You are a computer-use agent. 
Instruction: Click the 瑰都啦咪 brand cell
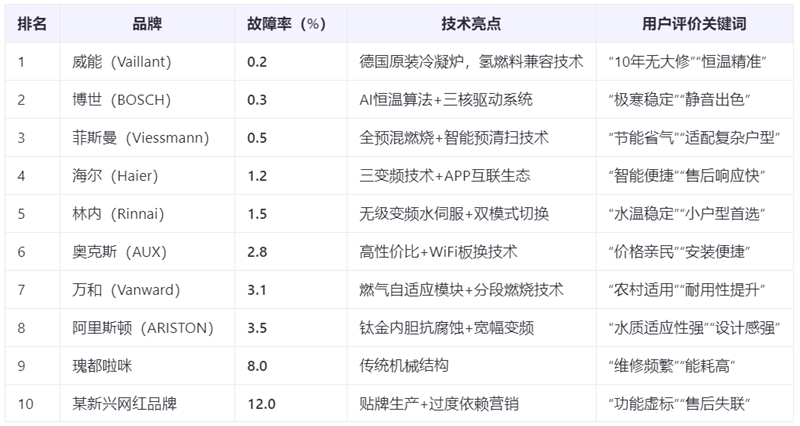[x=103, y=366]
